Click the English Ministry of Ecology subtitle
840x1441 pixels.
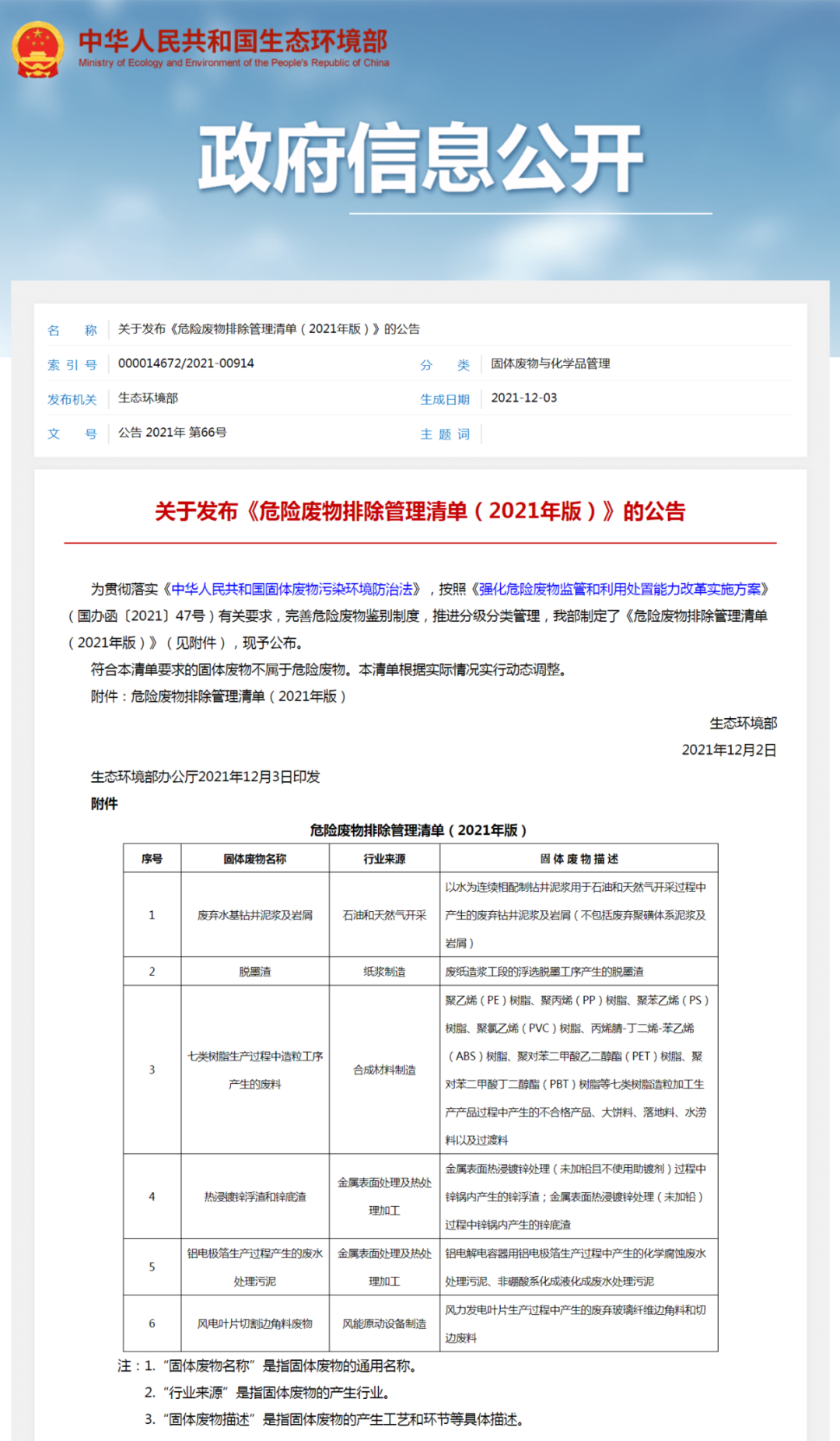233,63
